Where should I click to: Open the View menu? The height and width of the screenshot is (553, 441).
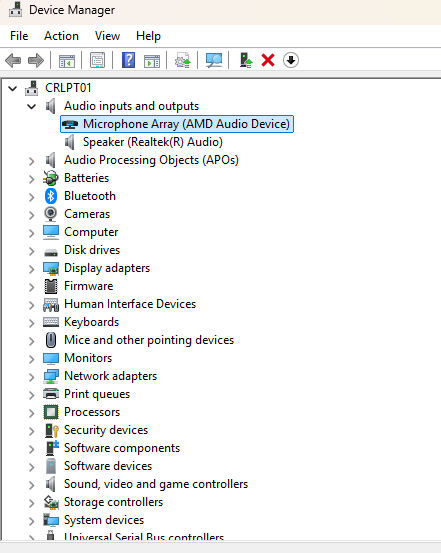[x=107, y=36]
